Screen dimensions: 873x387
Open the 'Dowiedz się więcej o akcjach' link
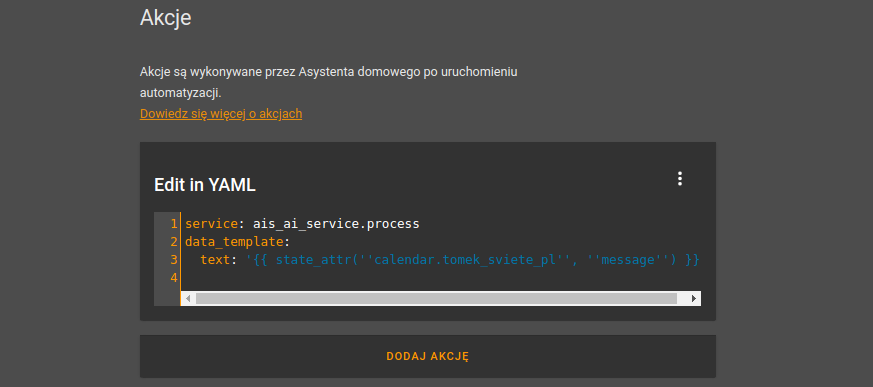click(x=221, y=114)
